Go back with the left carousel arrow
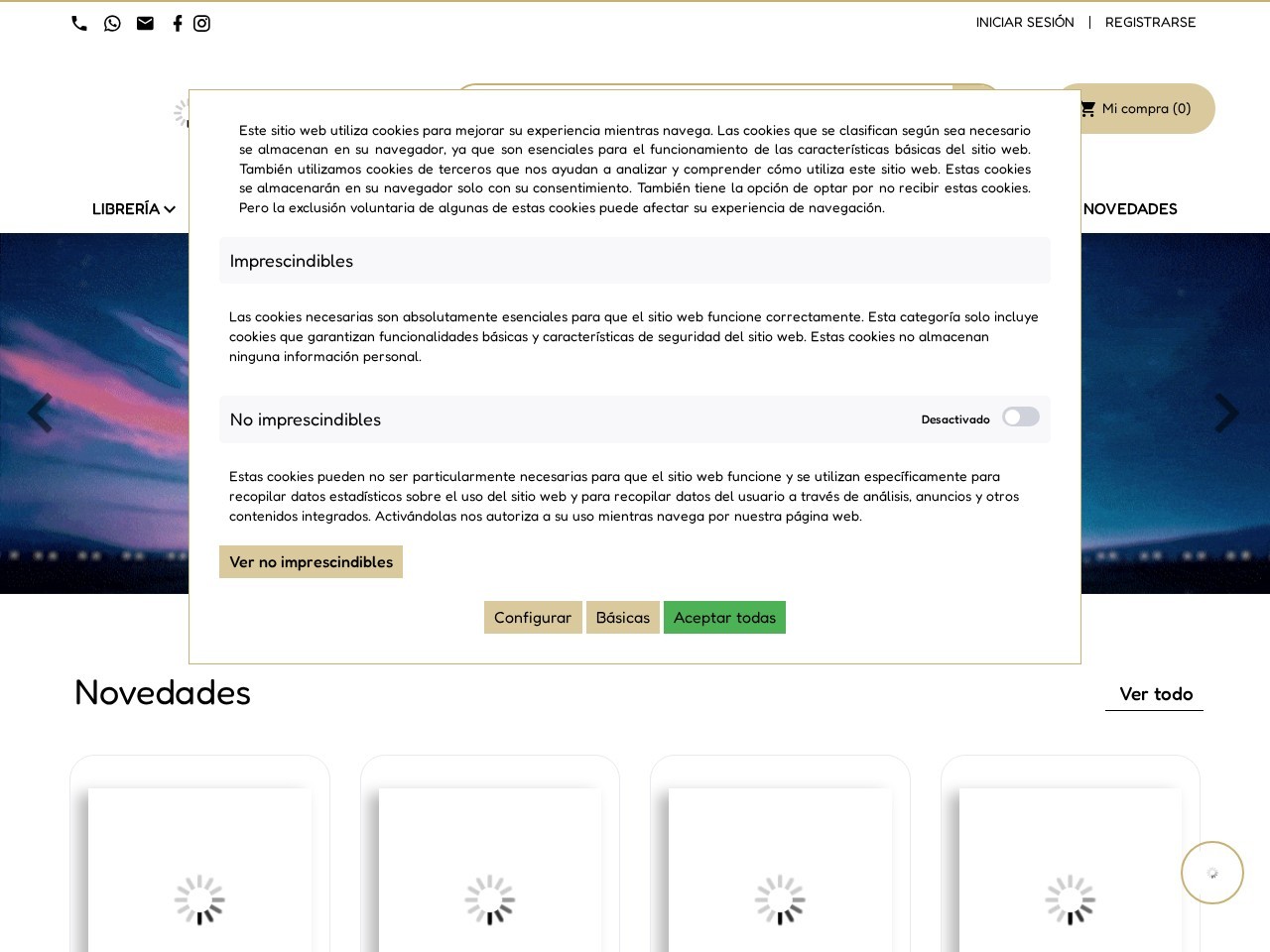The width and height of the screenshot is (1270, 952). pyautogui.click(x=42, y=414)
